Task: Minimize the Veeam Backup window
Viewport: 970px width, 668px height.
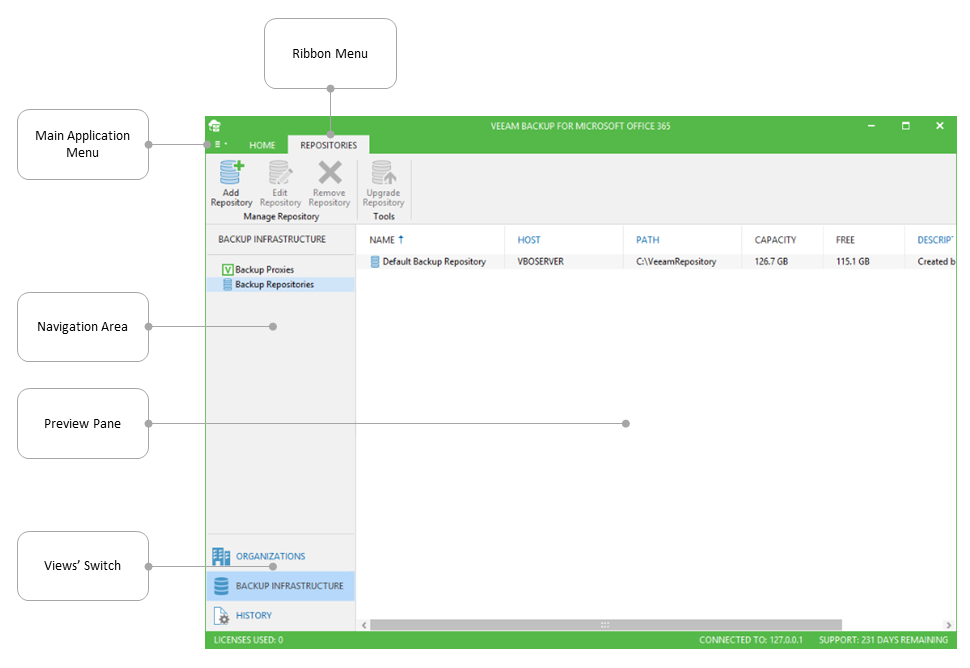Action: (x=872, y=126)
